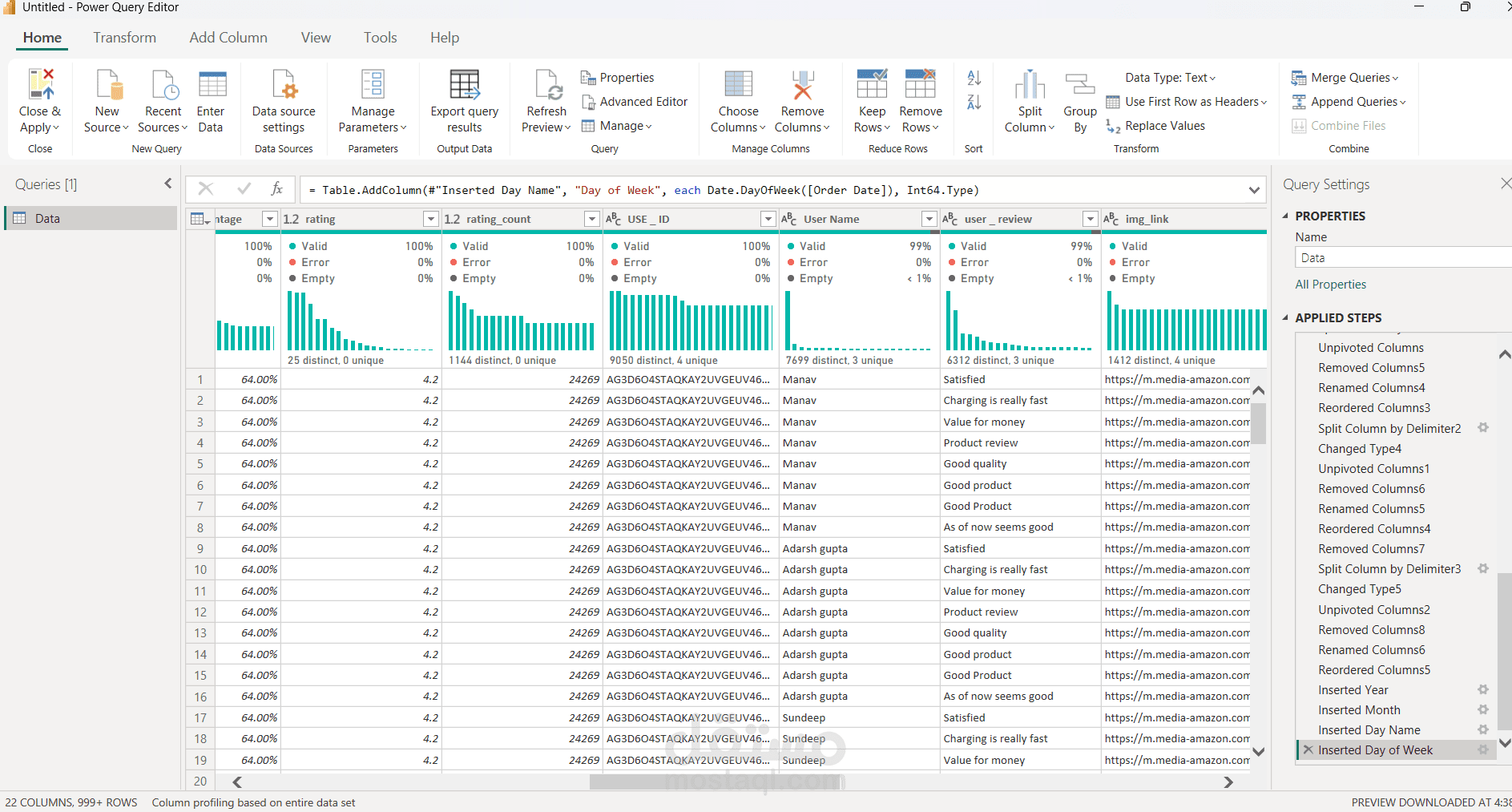Click Data source settings icon
1512x812 pixels.
[x=284, y=85]
